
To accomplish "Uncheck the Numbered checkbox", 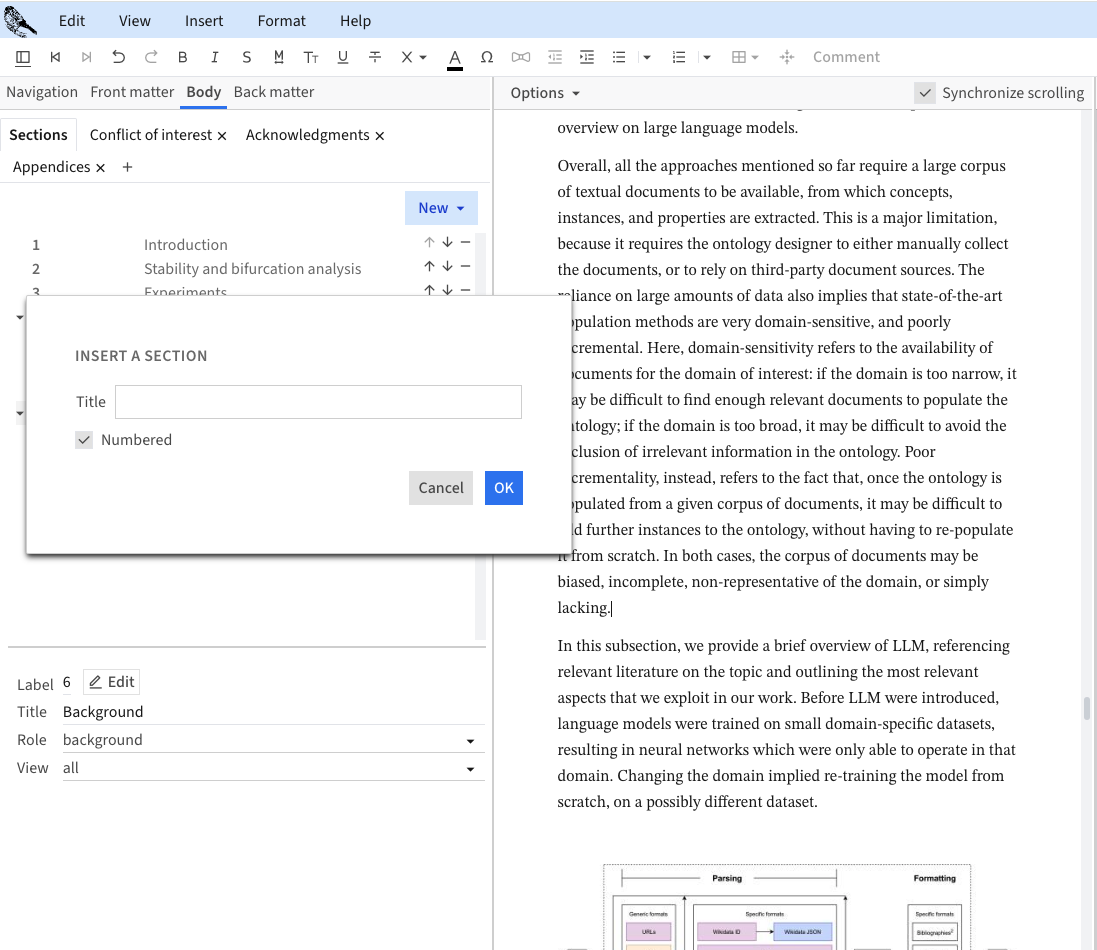I will pos(85,440).
